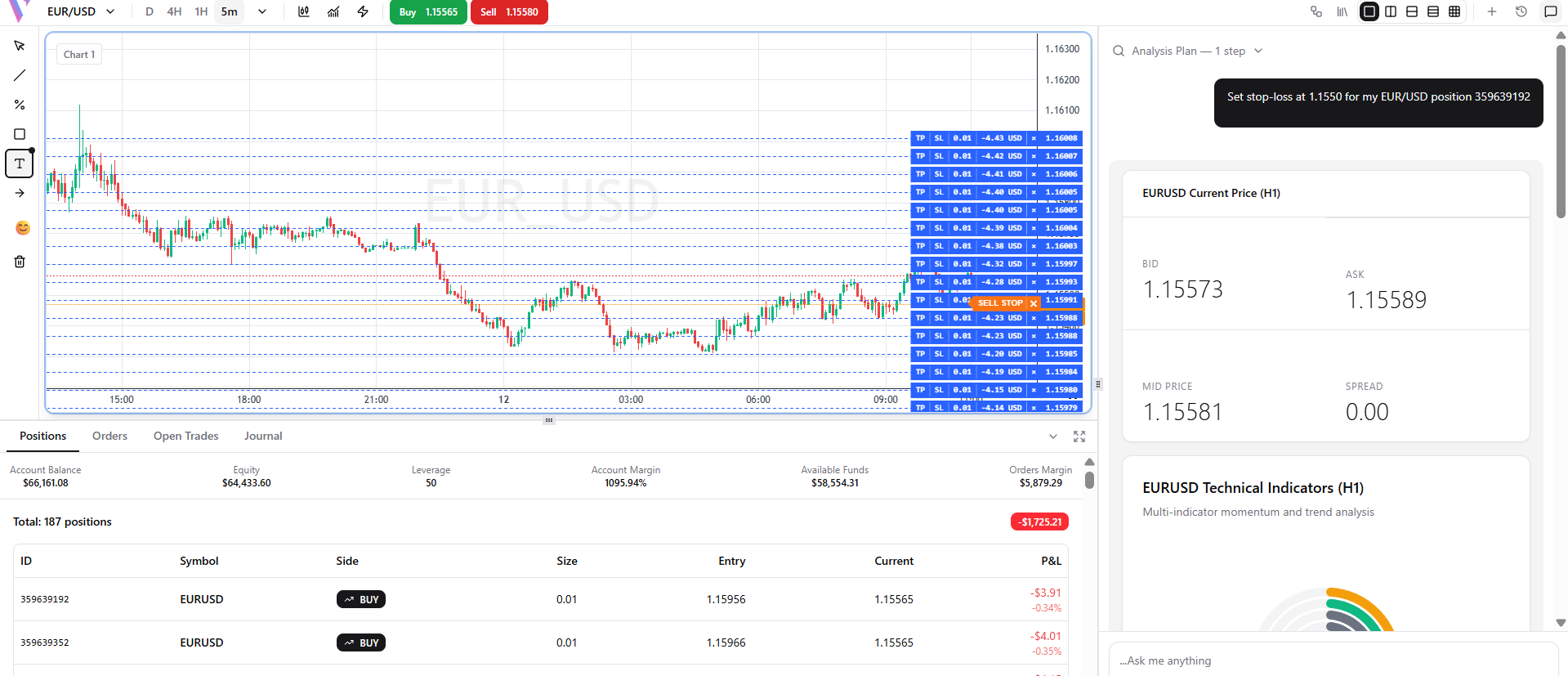
Task: Open the EUR/USD symbol dropdown
Action: [81, 11]
